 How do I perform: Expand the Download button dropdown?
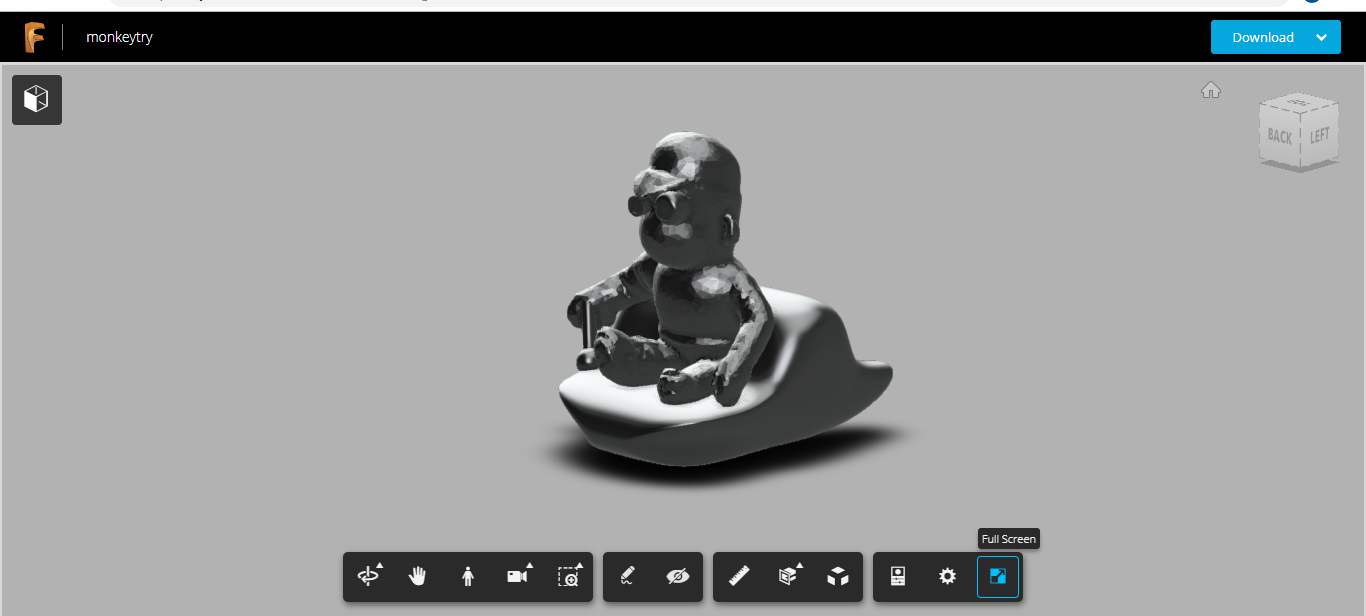coord(1322,36)
